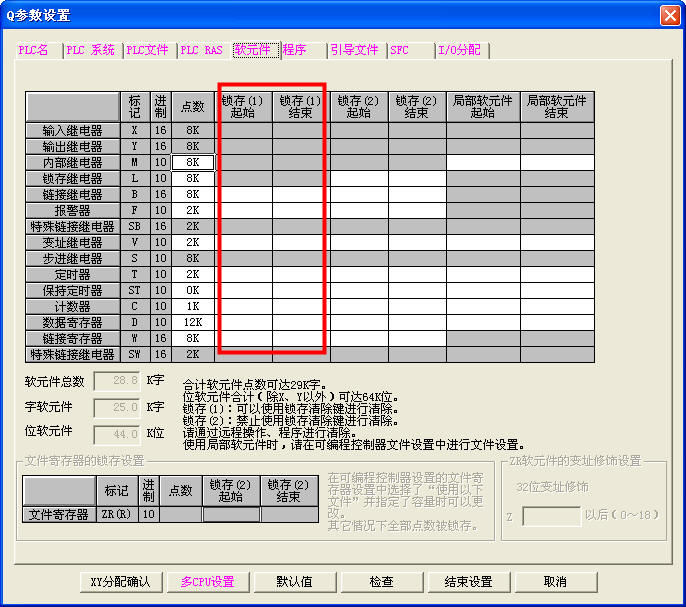Open the 程序 tab
The height and width of the screenshot is (607, 686).
click(x=295, y=50)
